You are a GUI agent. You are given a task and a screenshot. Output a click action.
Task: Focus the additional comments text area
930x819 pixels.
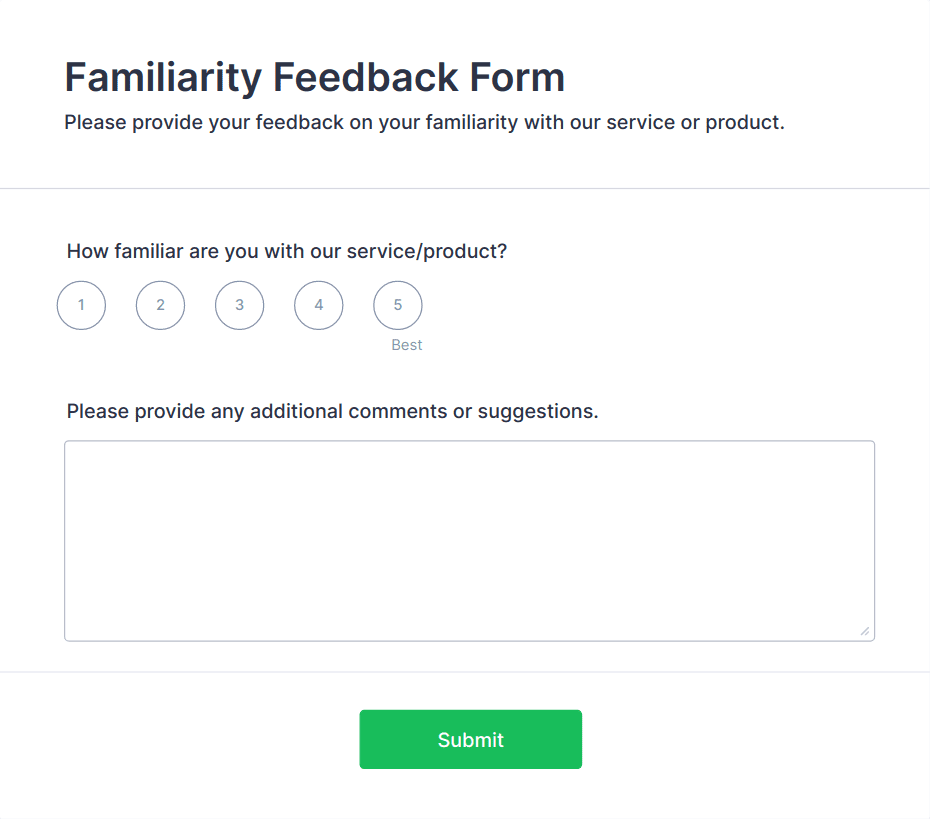[469, 540]
